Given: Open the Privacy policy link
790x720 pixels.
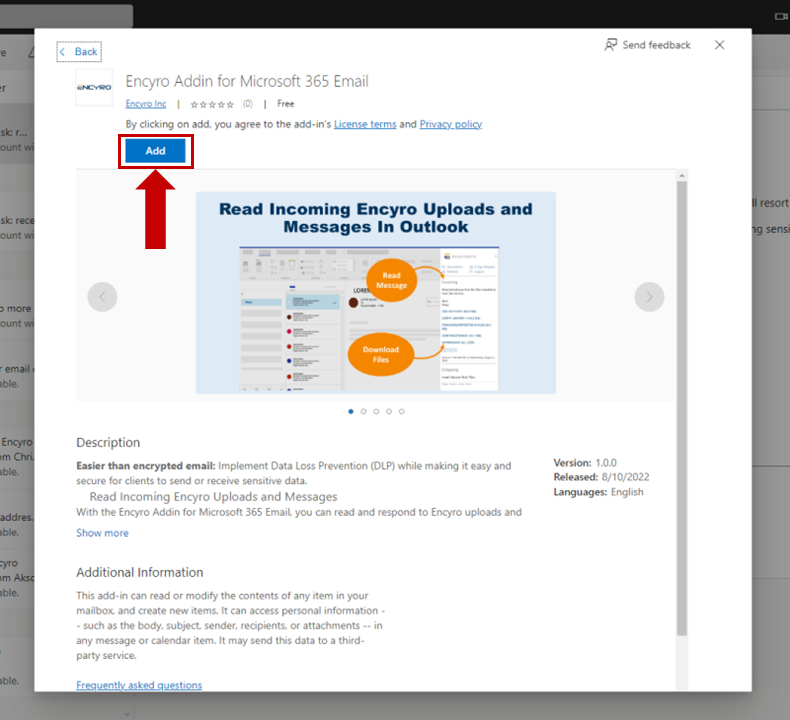Looking at the screenshot, I should tap(450, 124).
